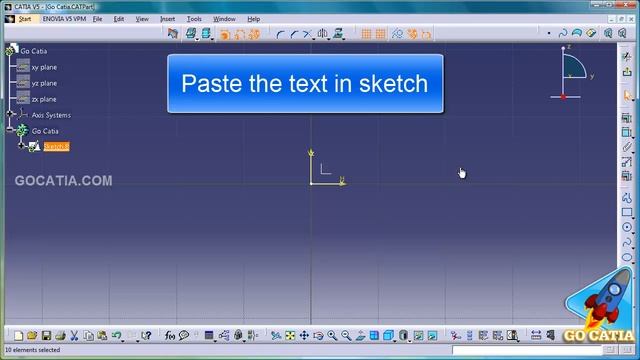Select the yz plane in tree
The width and height of the screenshot is (640, 360).
pos(44,83)
